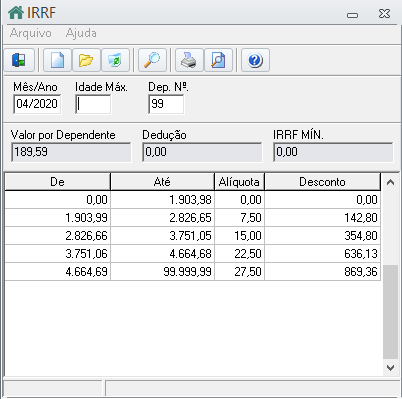This screenshot has width=402, height=399.
Task: Click the De column header
Action: (x=57, y=182)
